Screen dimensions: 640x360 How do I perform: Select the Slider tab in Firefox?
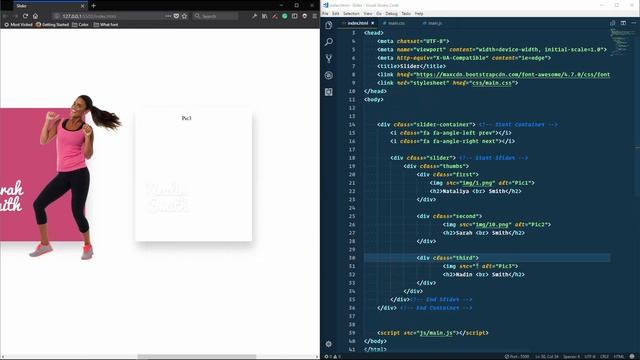coord(50,6)
